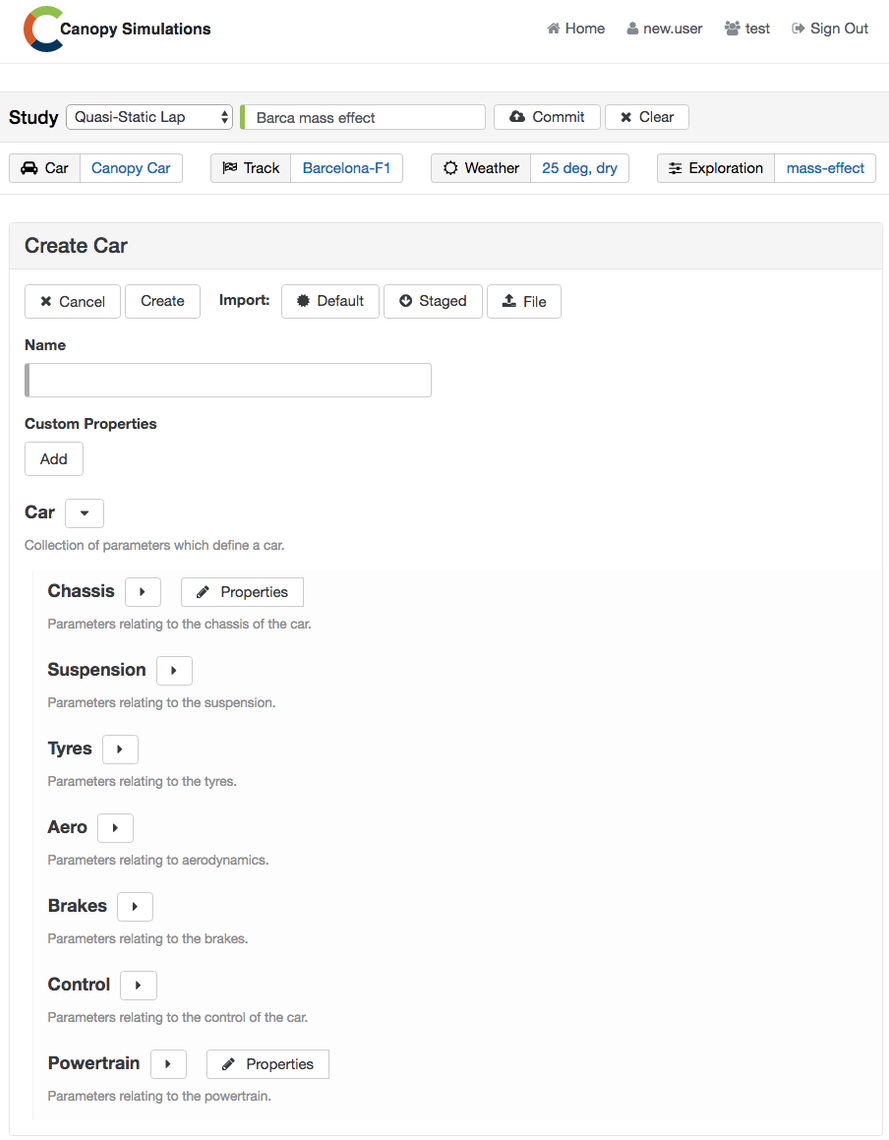889x1140 pixels.
Task: Click the Track button
Action: [x=251, y=168]
